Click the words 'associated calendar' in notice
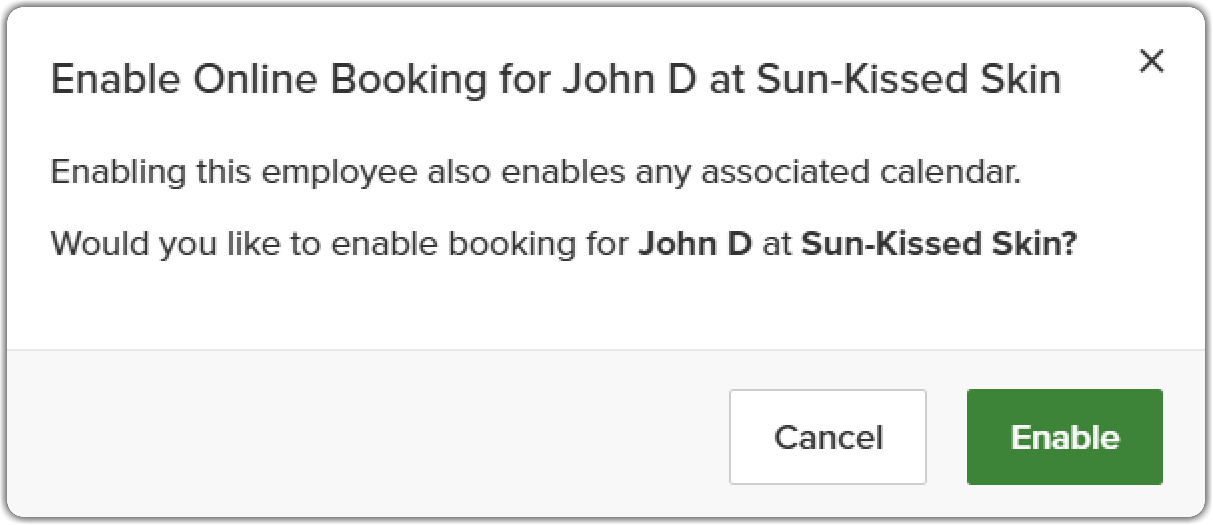This screenshot has width=1213, height=525. tap(860, 172)
